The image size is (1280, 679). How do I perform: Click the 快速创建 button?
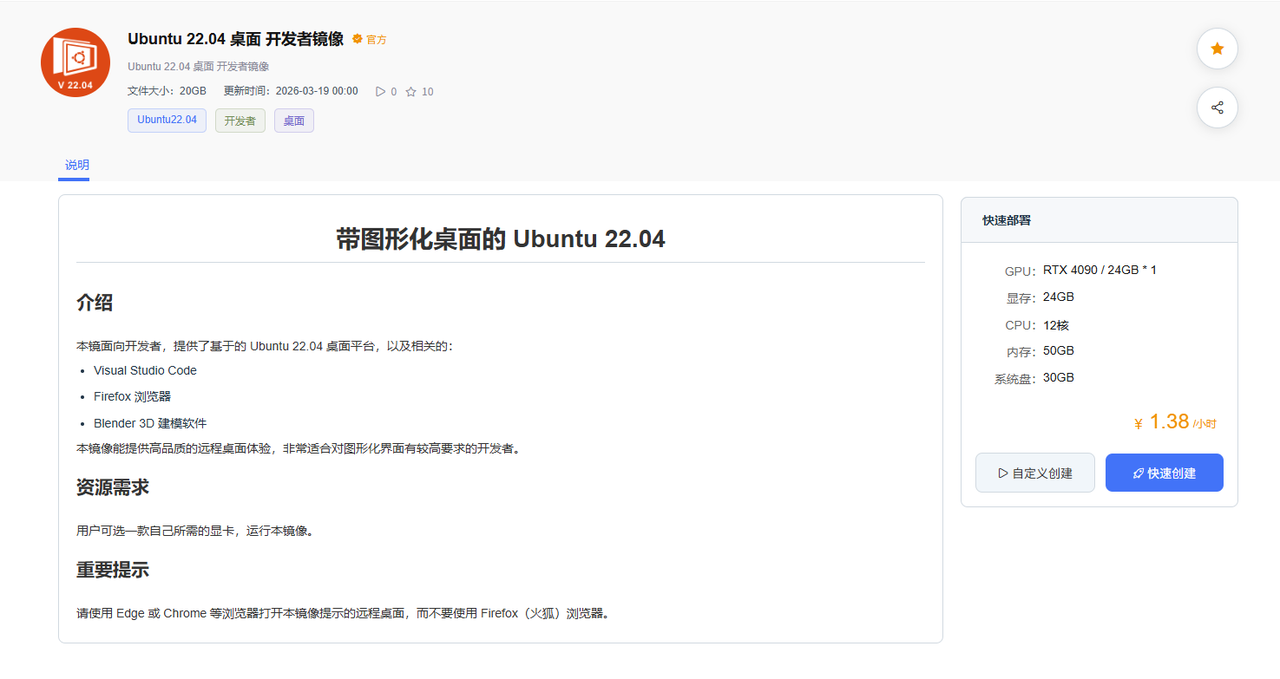[1164, 473]
